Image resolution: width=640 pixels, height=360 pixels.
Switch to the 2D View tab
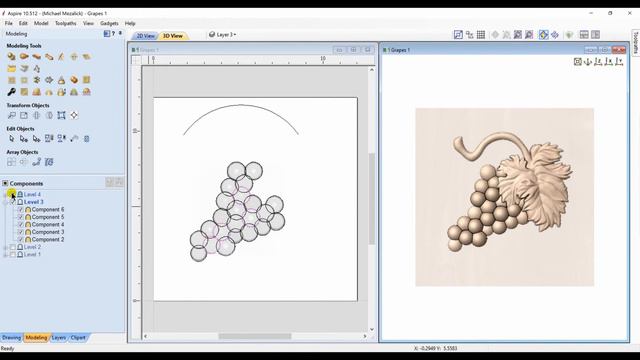[145, 36]
